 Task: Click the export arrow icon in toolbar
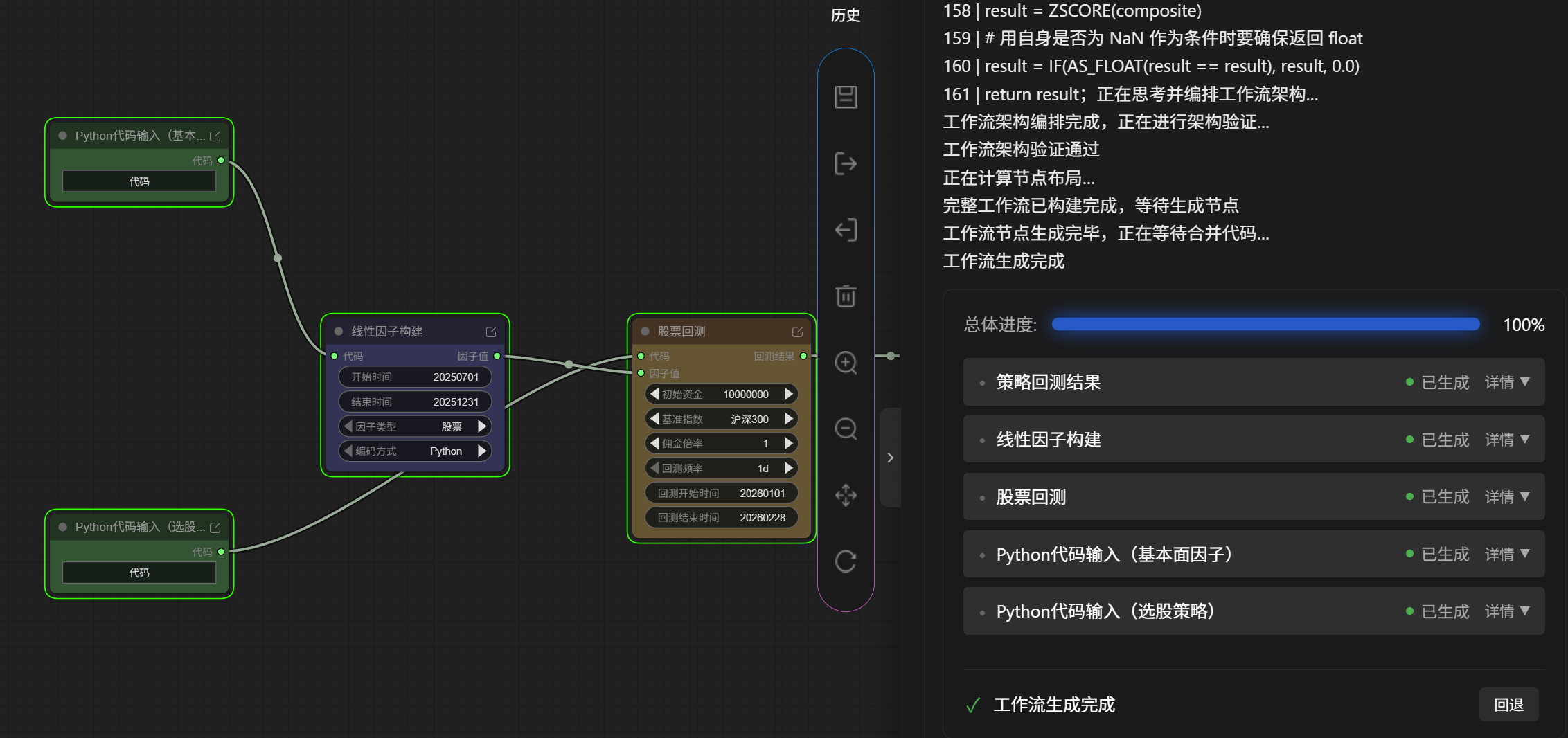click(846, 164)
